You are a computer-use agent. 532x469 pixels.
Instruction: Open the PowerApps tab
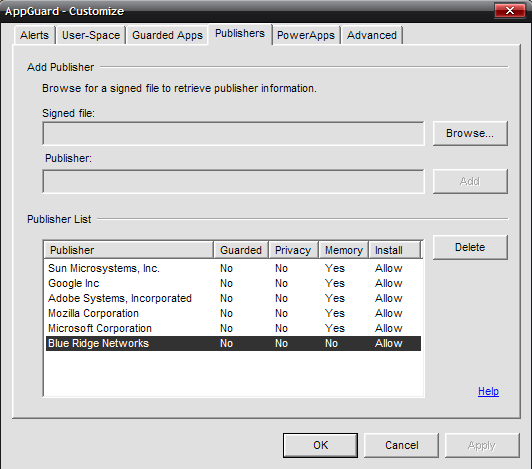[x=306, y=35]
